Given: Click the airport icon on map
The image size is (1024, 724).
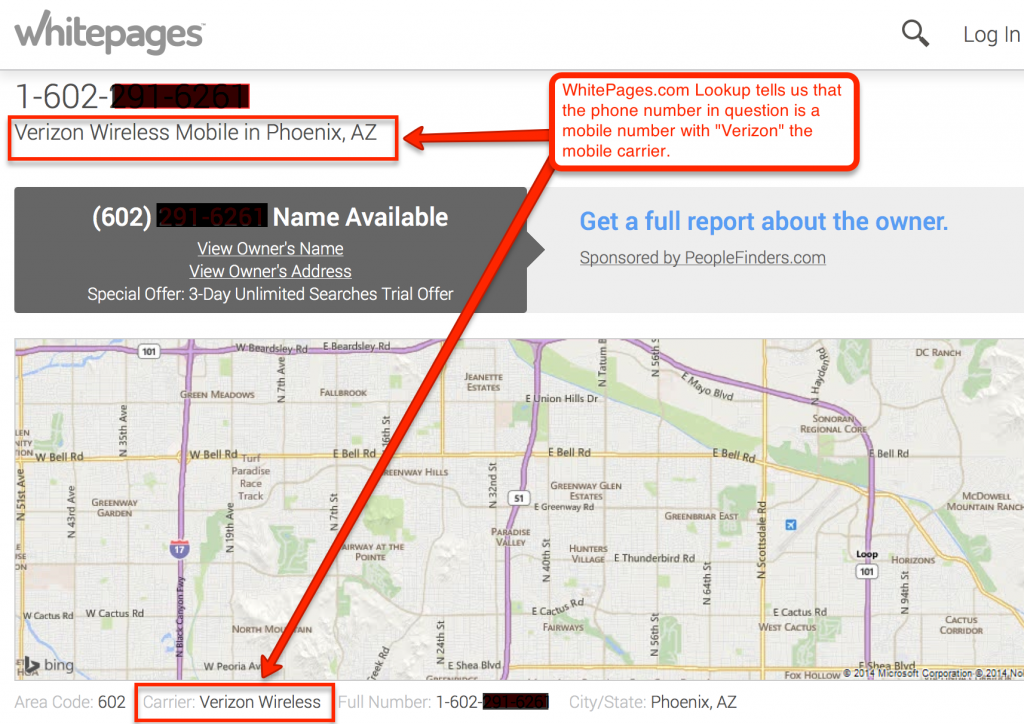Looking at the screenshot, I should [791, 524].
